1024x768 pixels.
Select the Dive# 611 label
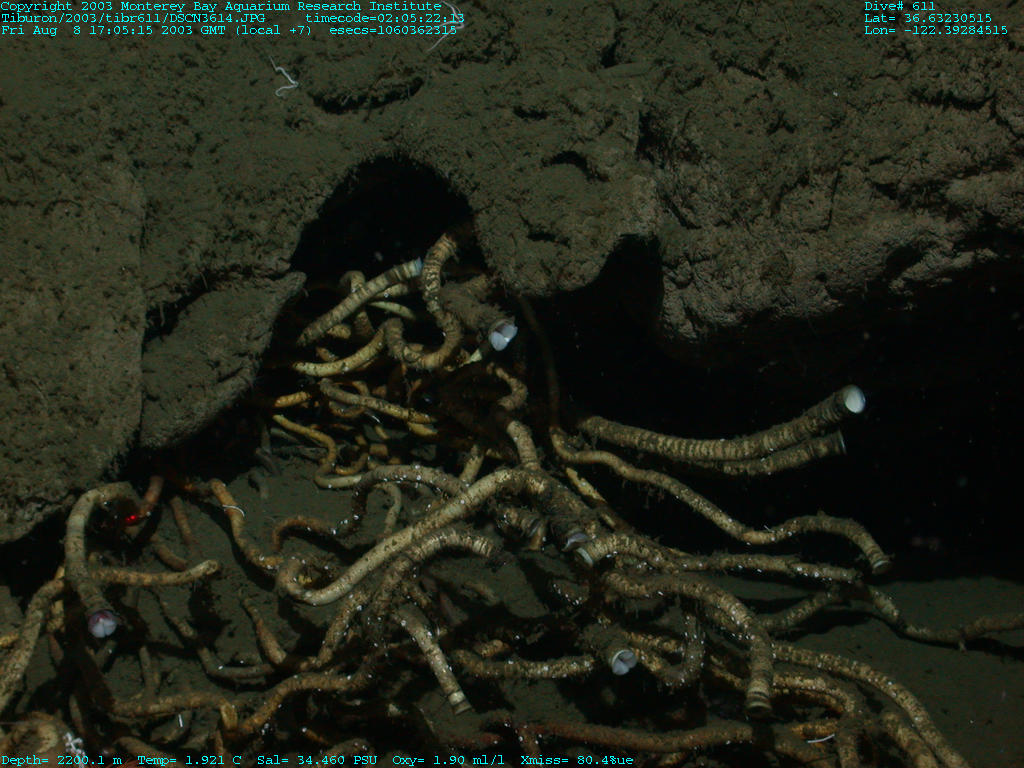click(x=900, y=6)
